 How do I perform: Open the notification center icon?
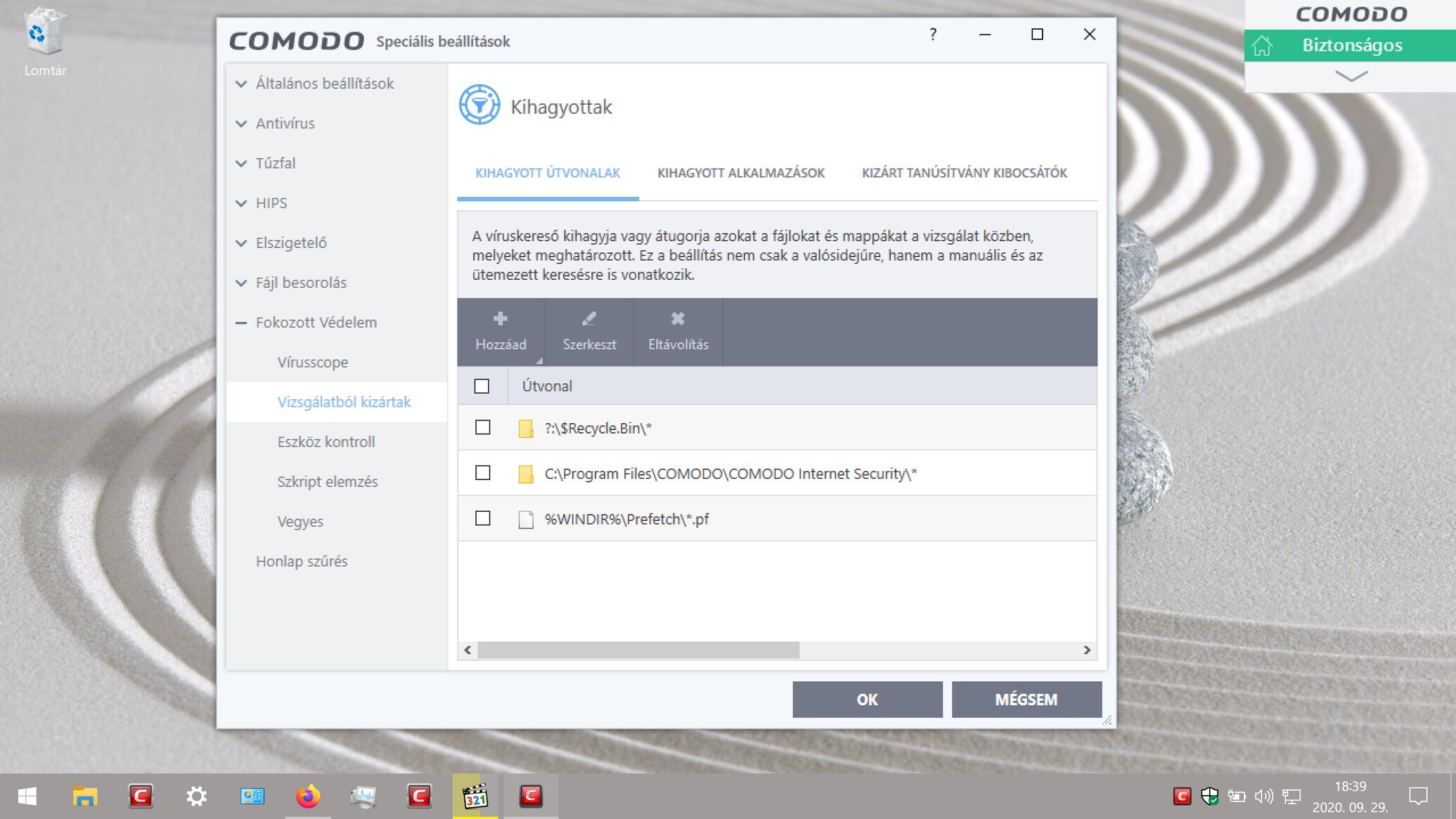pyautogui.click(x=1418, y=796)
